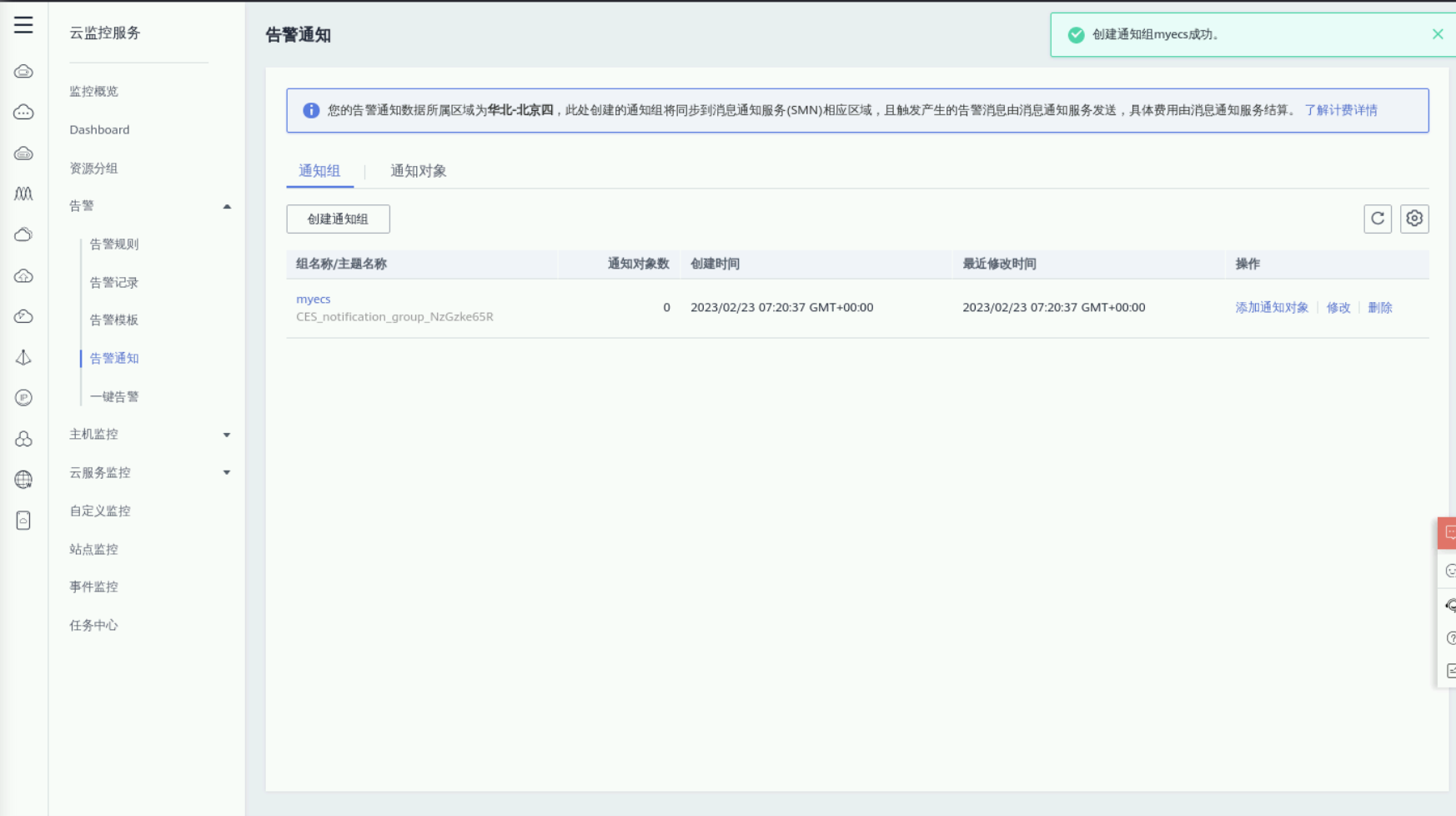The image size is (1456, 816).
Task: Click the topic name CES_notification_group_NzGzke65R
Action: pos(394,317)
